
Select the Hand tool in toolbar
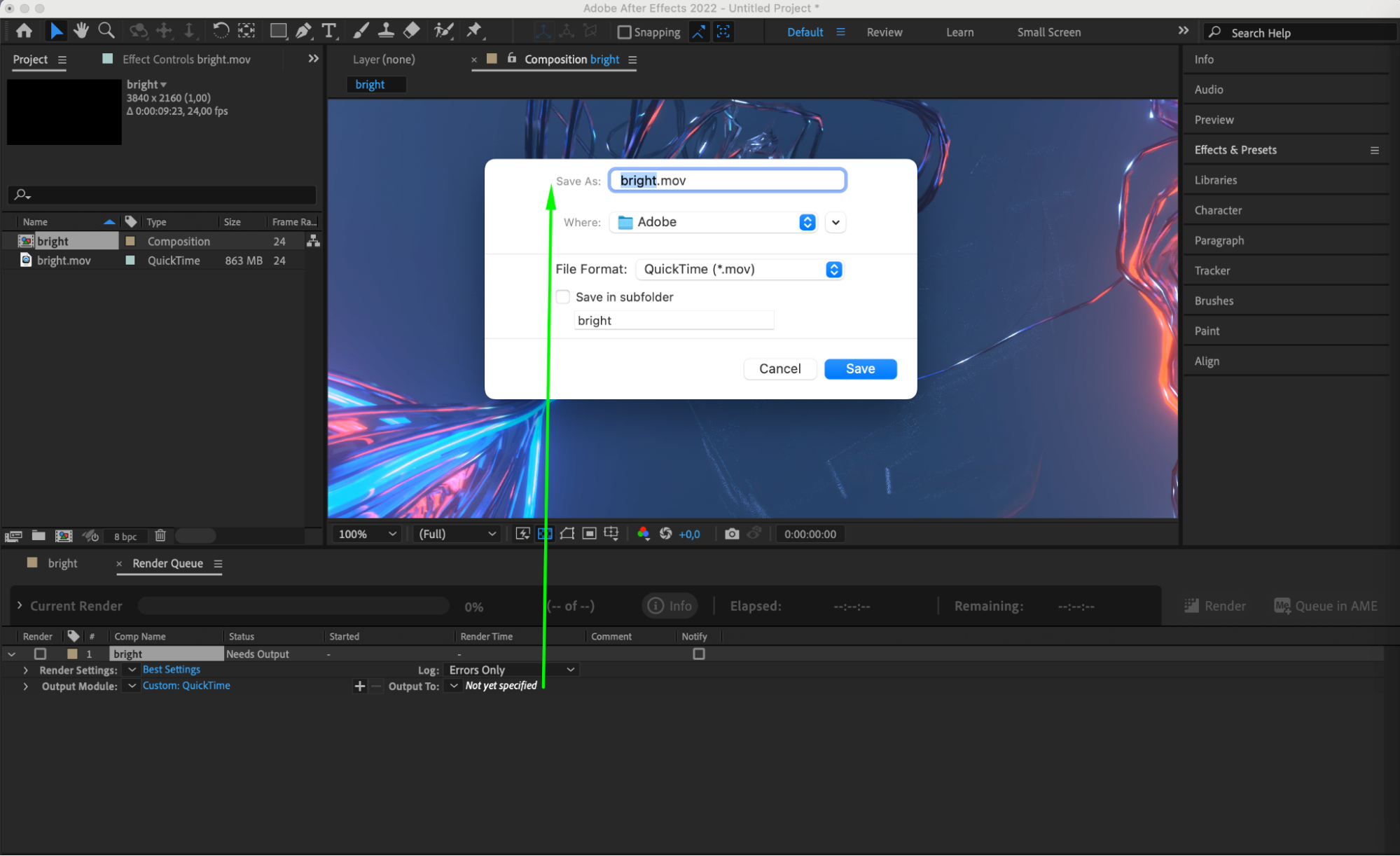(x=81, y=31)
